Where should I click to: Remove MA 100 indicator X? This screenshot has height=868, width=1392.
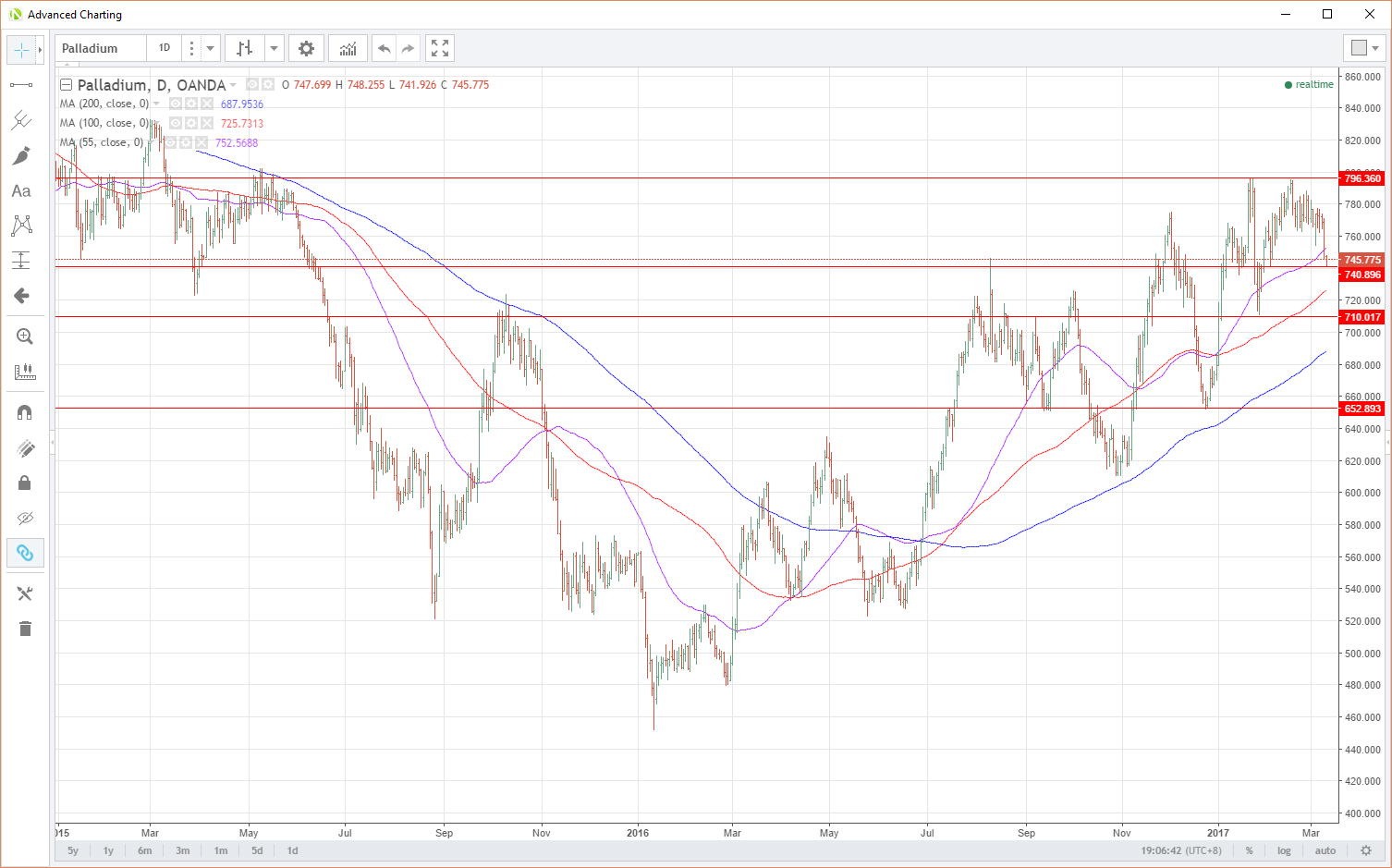[x=207, y=123]
